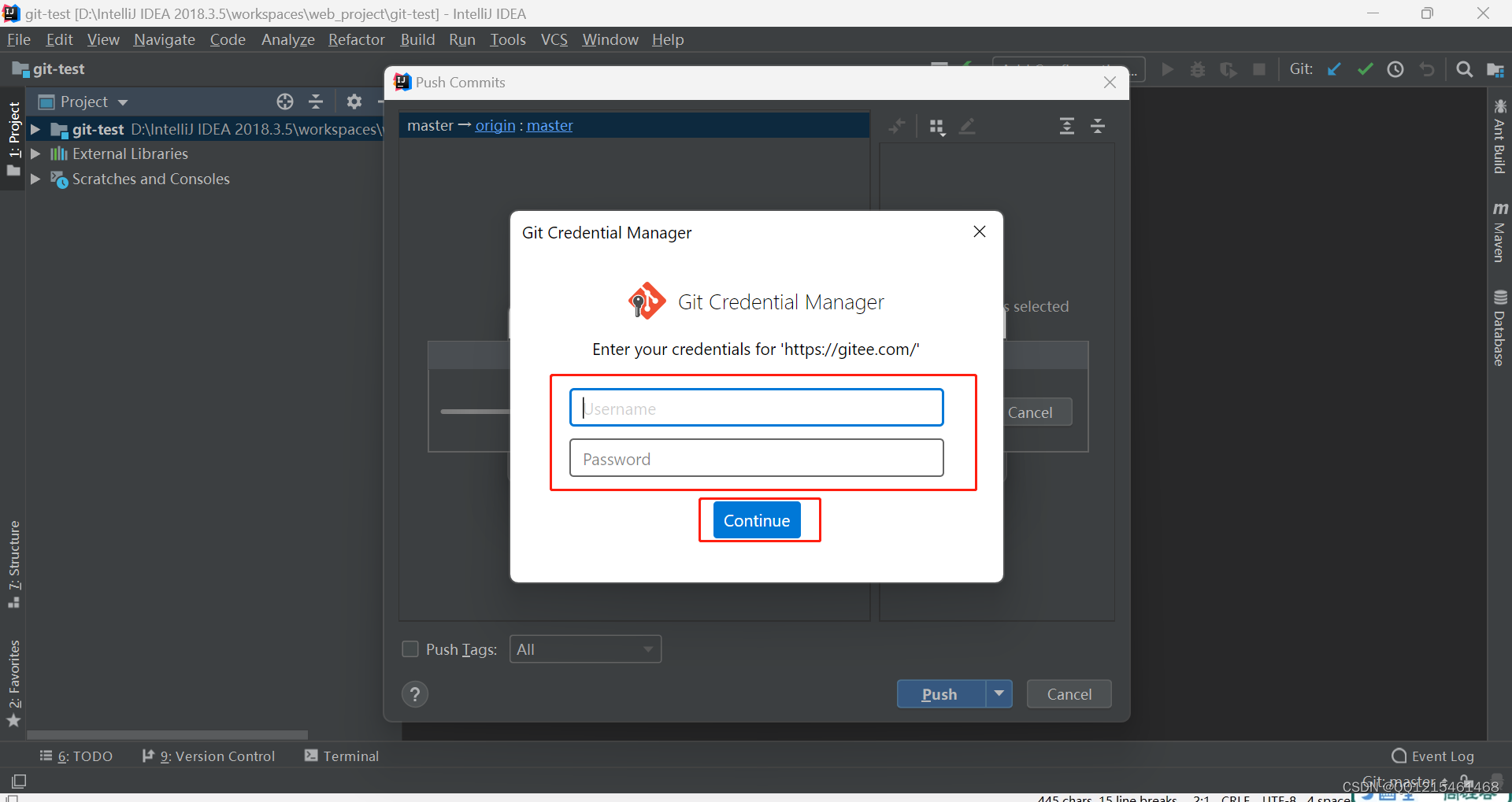Toggle the Push Tags checkbox

point(410,649)
